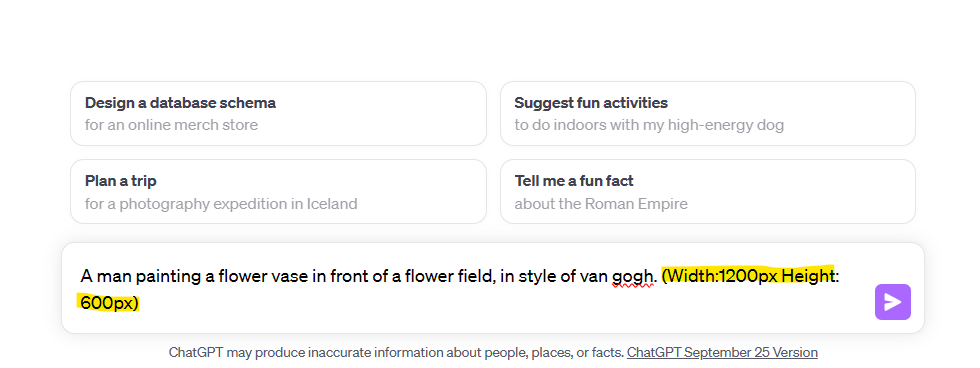Click the photography expedition in Iceland subtitle

(221, 204)
